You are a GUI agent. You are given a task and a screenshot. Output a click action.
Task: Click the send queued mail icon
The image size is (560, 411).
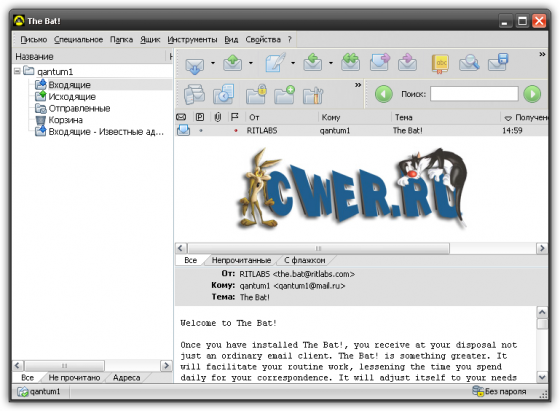coord(232,63)
